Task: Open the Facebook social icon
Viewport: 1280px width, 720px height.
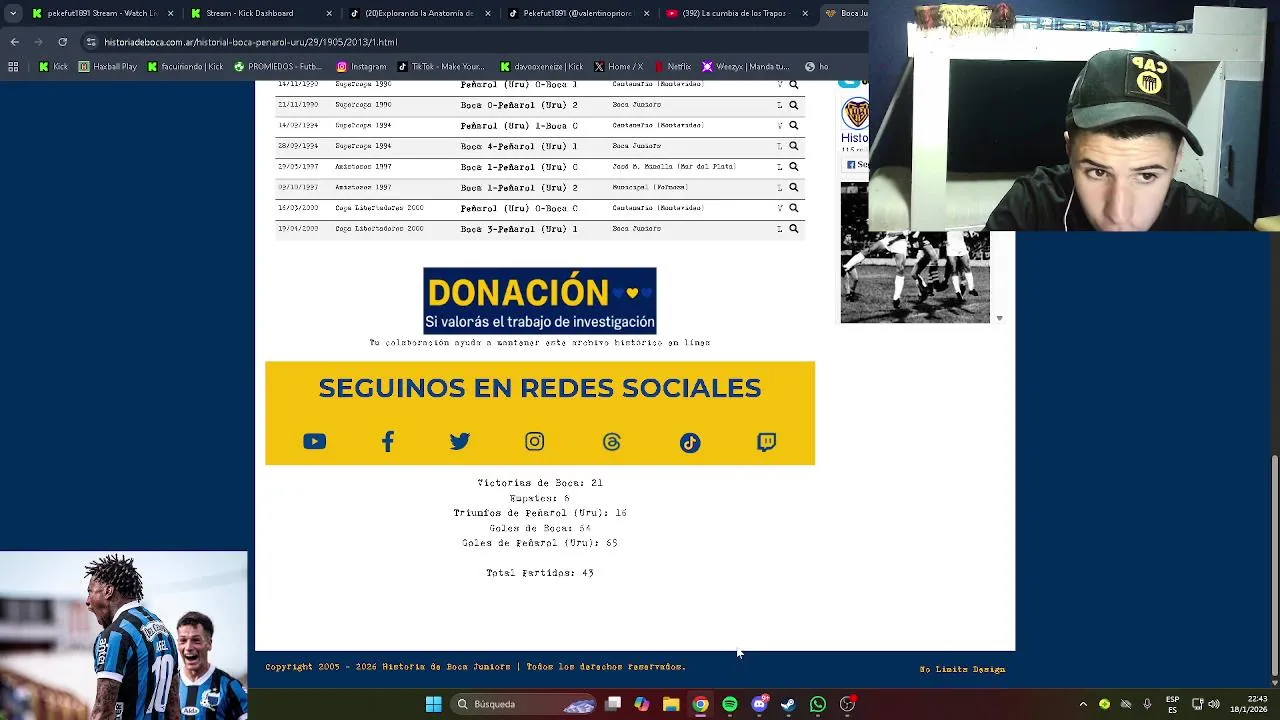Action: coord(388,441)
